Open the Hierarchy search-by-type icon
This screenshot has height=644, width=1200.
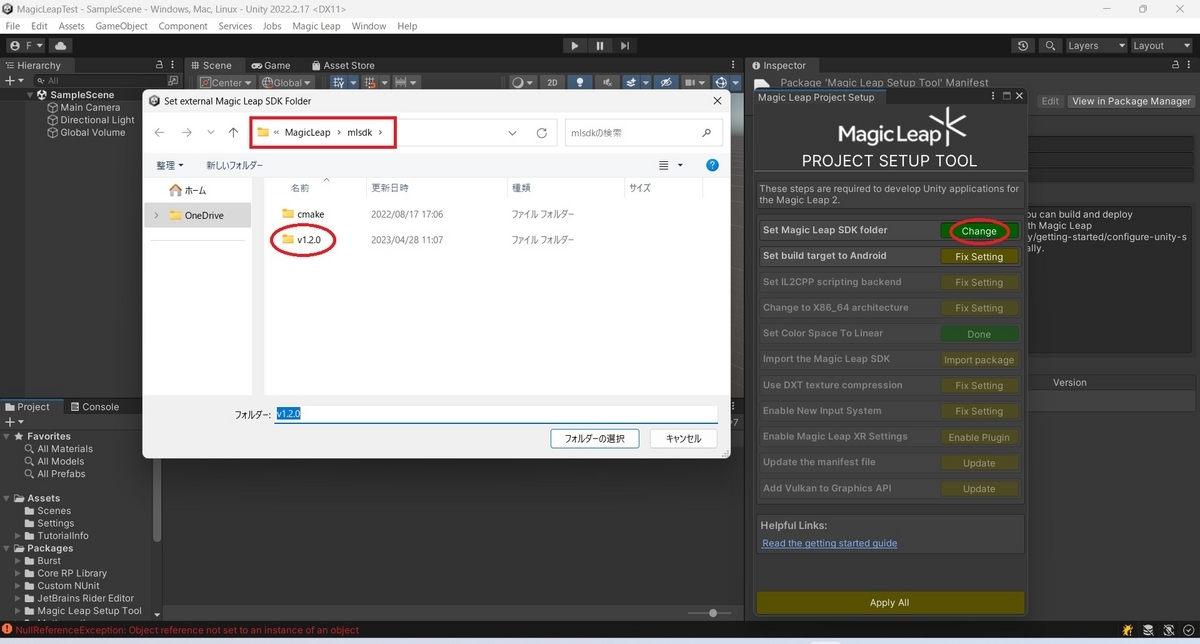(174, 81)
